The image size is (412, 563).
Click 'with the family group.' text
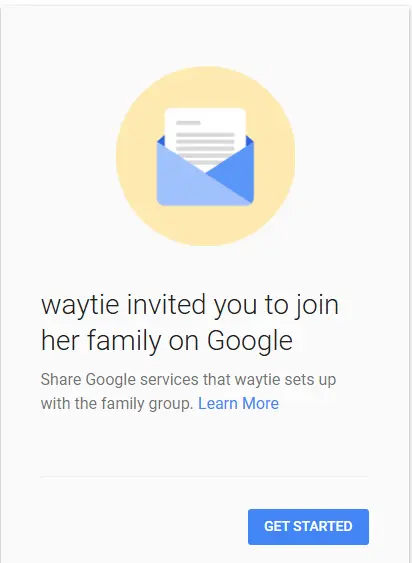tap(117, 404)
